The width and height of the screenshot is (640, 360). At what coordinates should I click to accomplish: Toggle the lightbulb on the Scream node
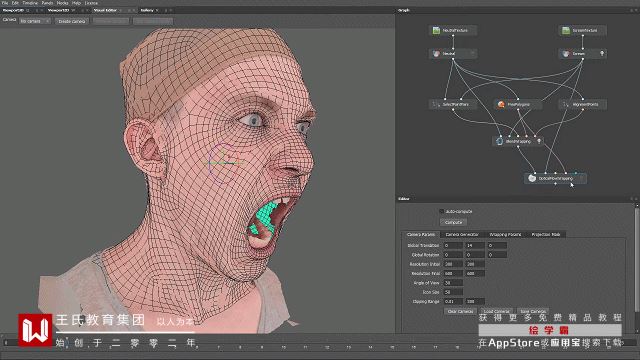pos(602,53)
